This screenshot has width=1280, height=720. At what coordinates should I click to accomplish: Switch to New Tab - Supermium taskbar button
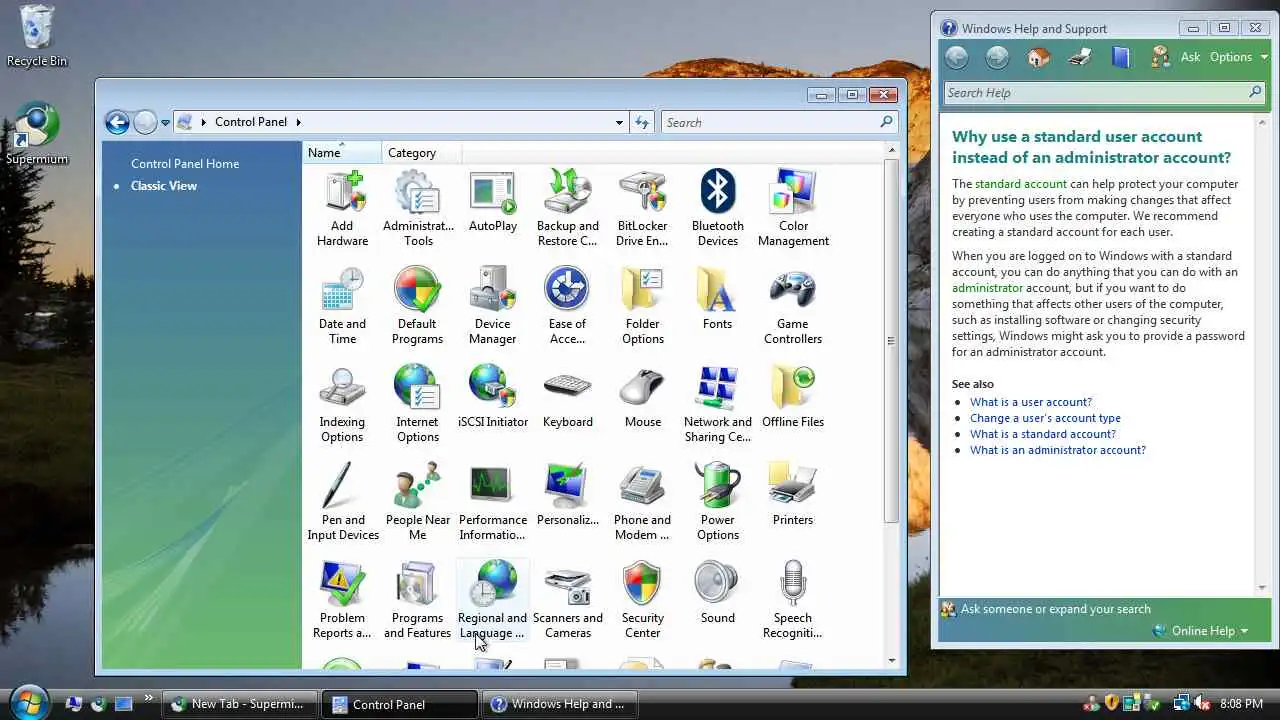pos(240,704)
